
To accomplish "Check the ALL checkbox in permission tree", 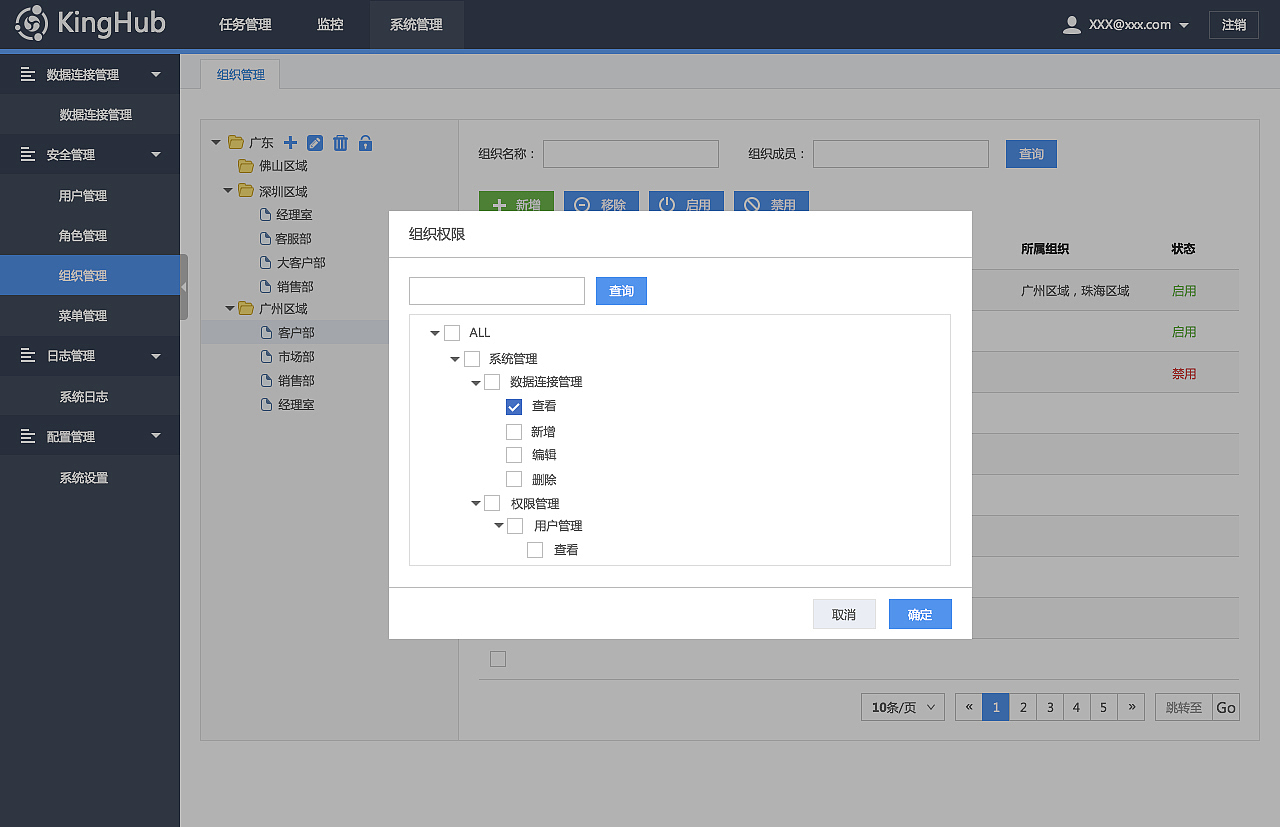I will point(452,333).
